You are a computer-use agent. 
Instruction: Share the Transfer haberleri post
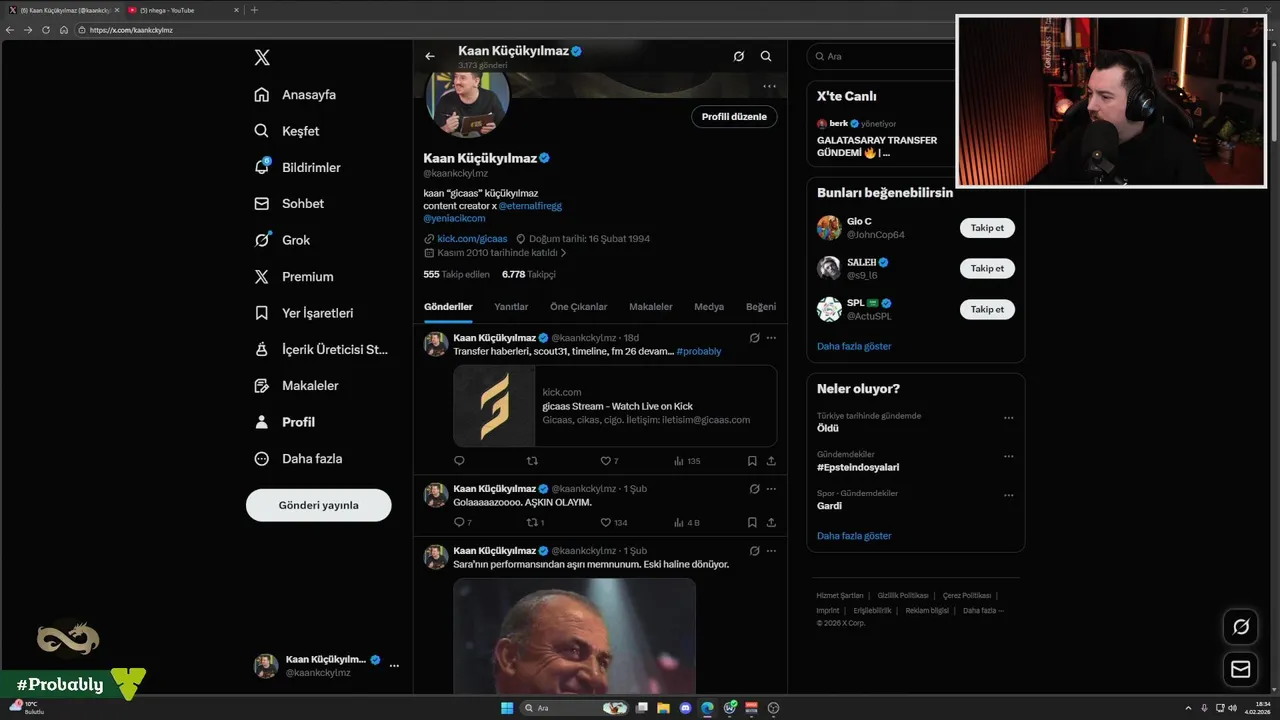[771, 461]
